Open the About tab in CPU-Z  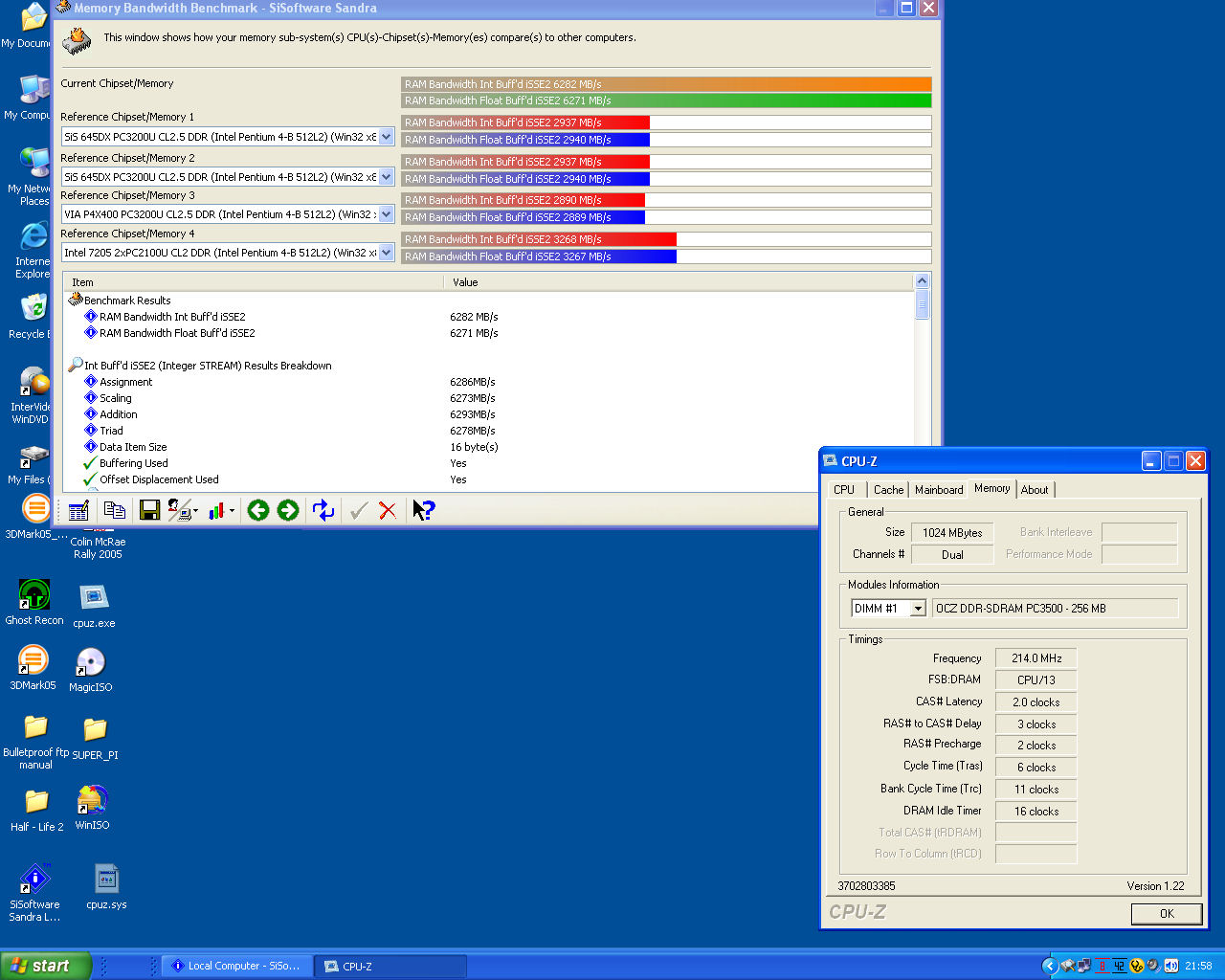pos(1034,490)
